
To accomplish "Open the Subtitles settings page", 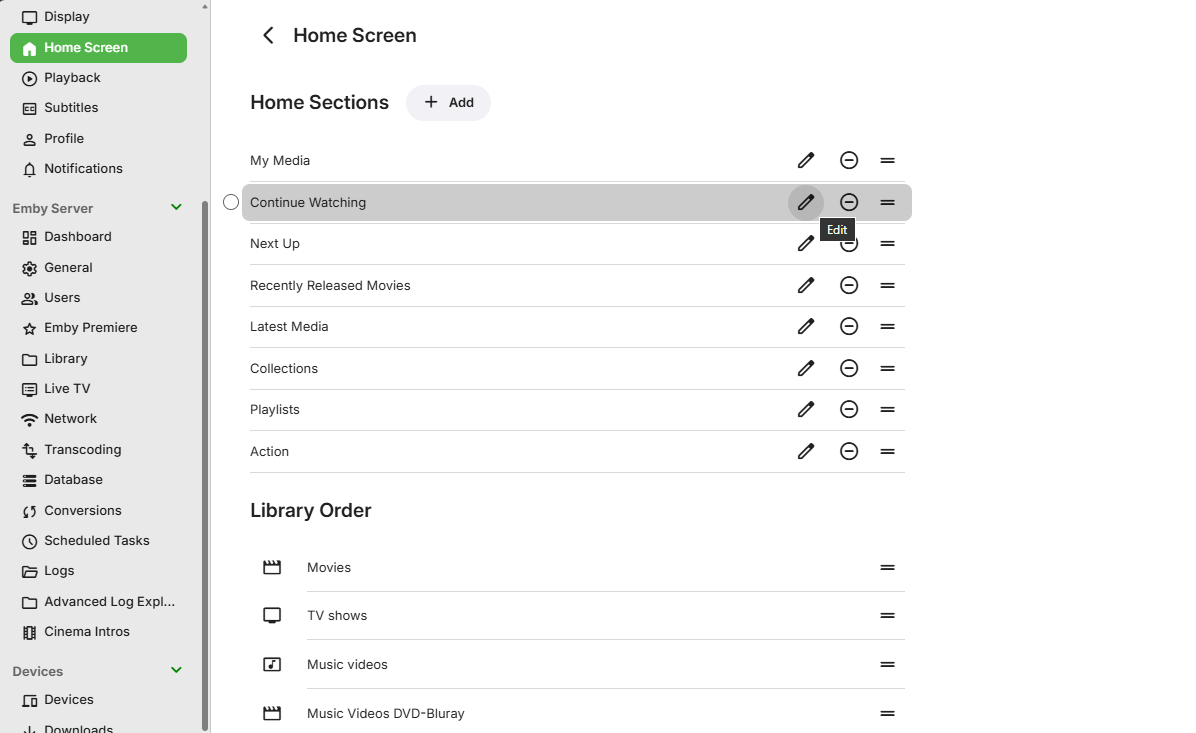I will [71, 108].
